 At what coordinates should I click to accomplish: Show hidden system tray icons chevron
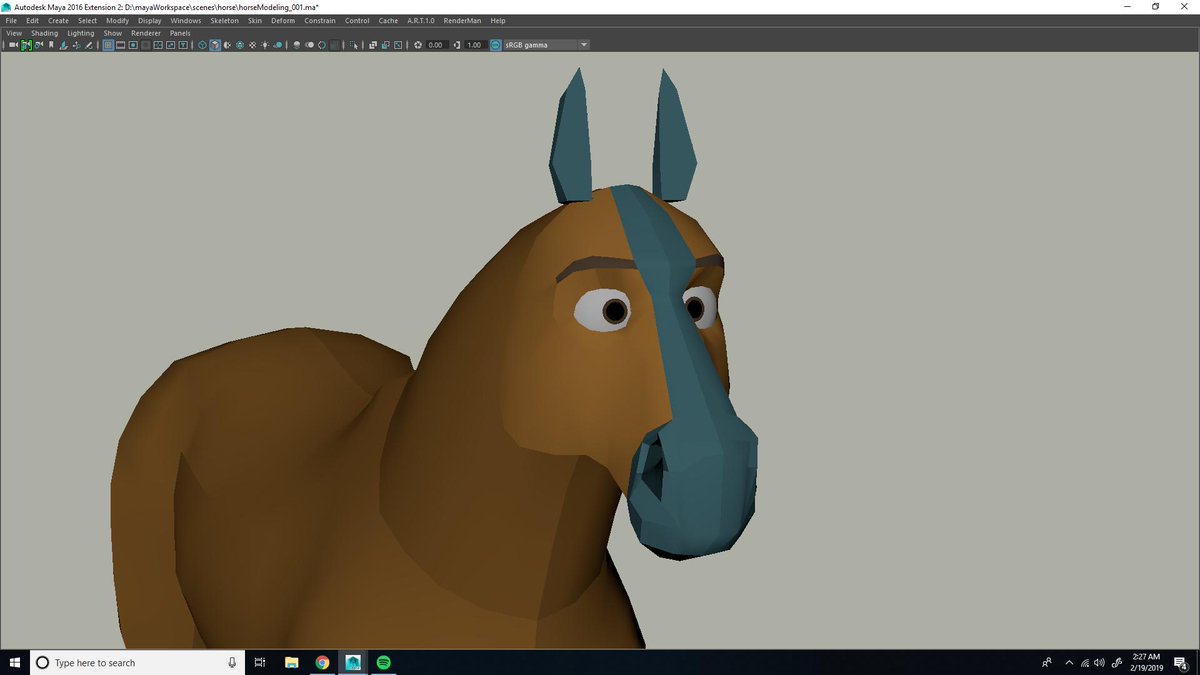(1069, 662)
